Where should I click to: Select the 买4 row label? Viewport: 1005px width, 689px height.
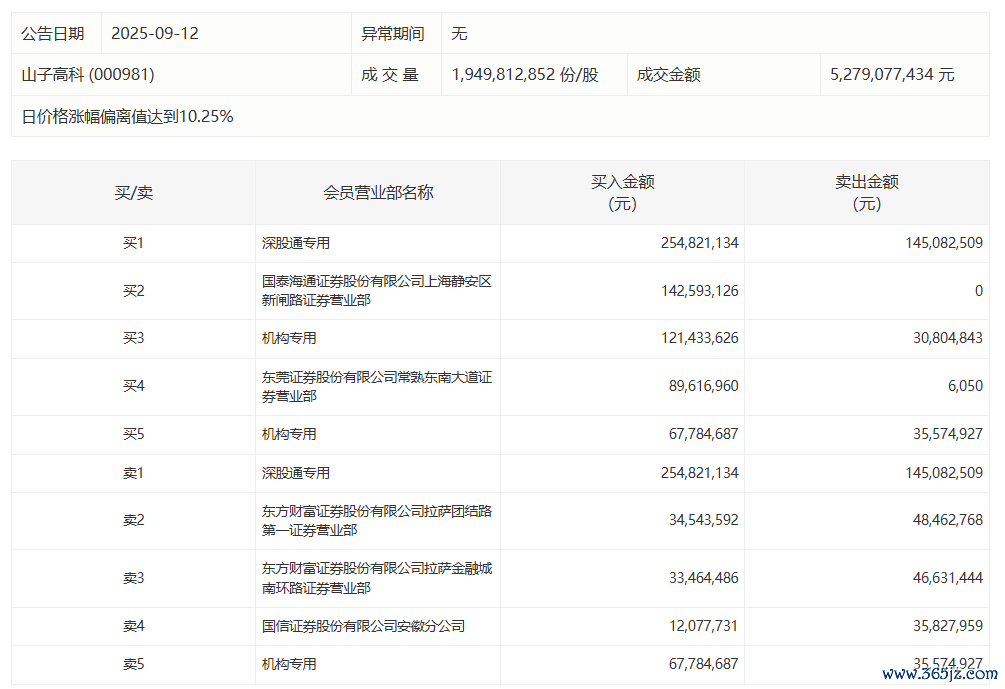coord(133,386)
